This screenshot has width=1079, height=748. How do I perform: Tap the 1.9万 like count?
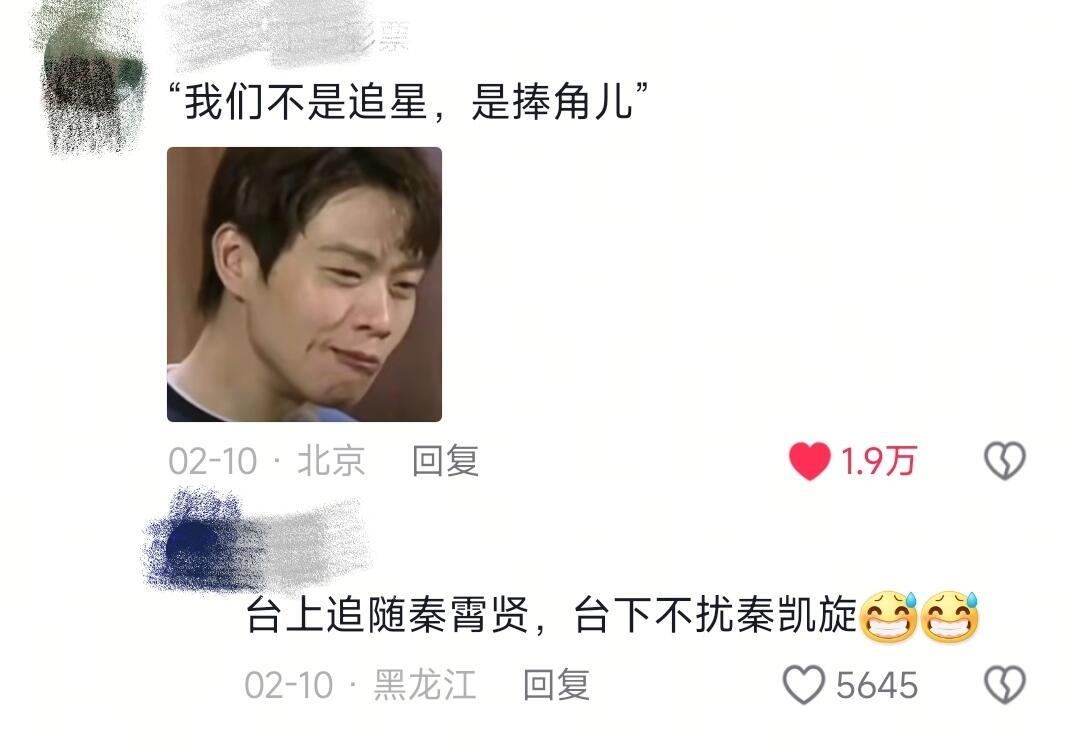878,461
